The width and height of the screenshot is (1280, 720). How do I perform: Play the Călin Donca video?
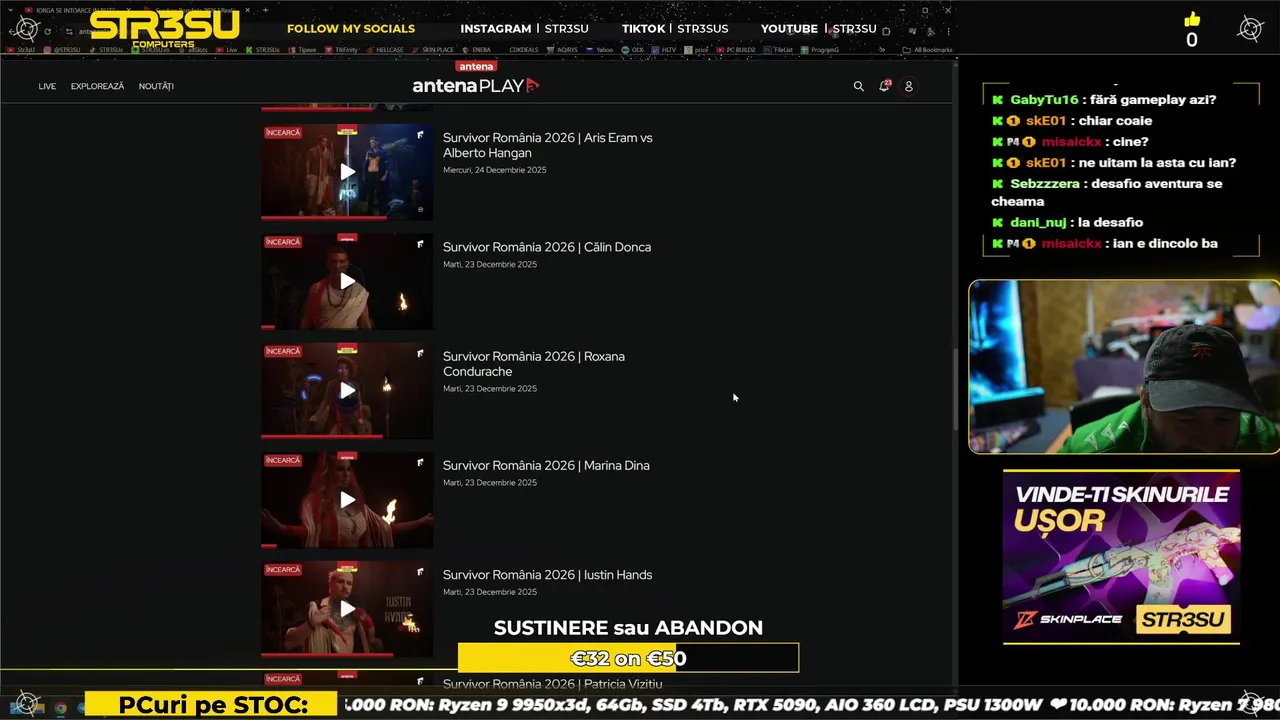click(347, 281)
